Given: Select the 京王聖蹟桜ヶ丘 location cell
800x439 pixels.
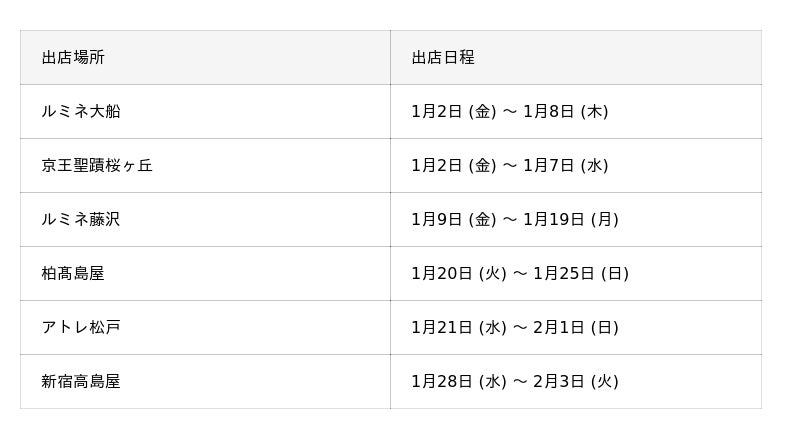Looking at the screenshot, I should (97, 165).
